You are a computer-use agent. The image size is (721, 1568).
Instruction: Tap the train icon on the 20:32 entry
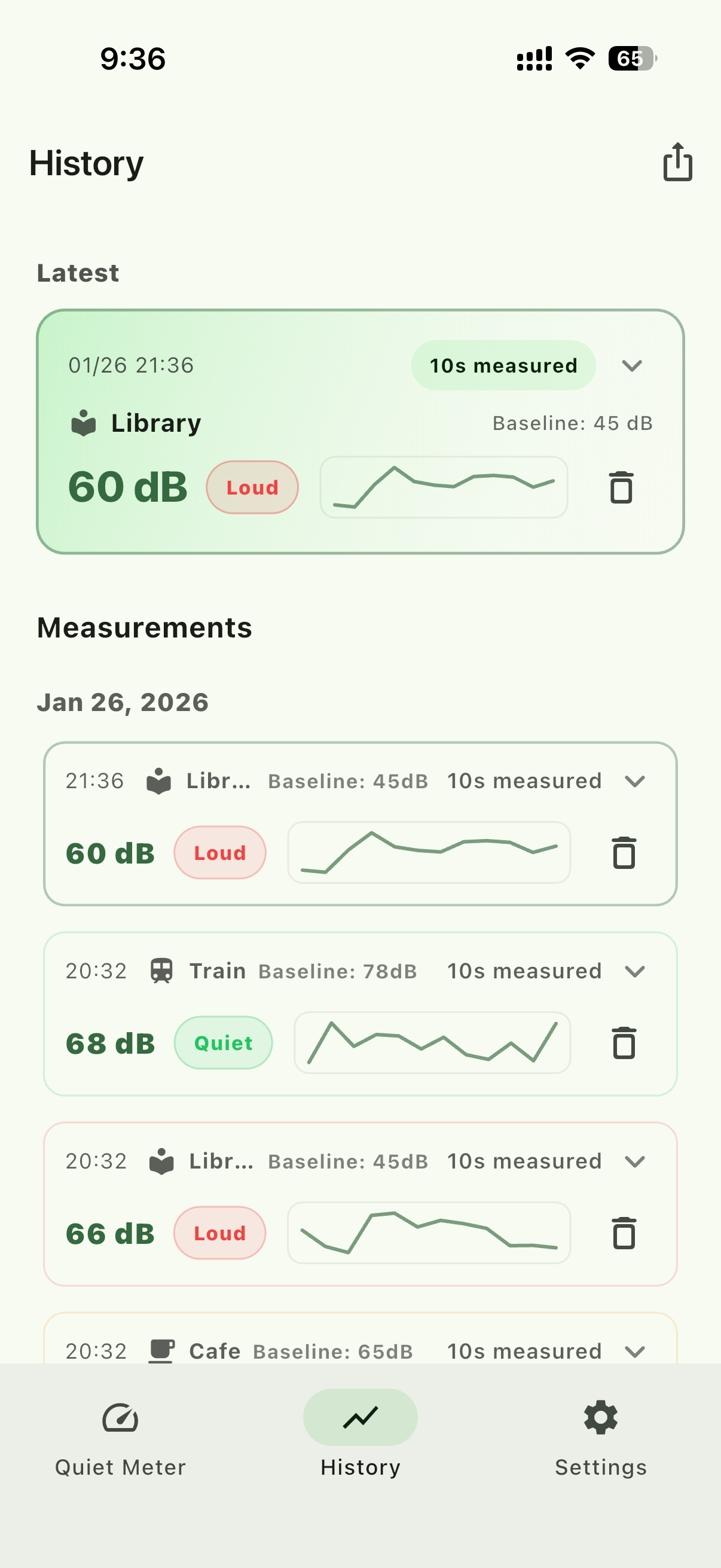point(161,971)
